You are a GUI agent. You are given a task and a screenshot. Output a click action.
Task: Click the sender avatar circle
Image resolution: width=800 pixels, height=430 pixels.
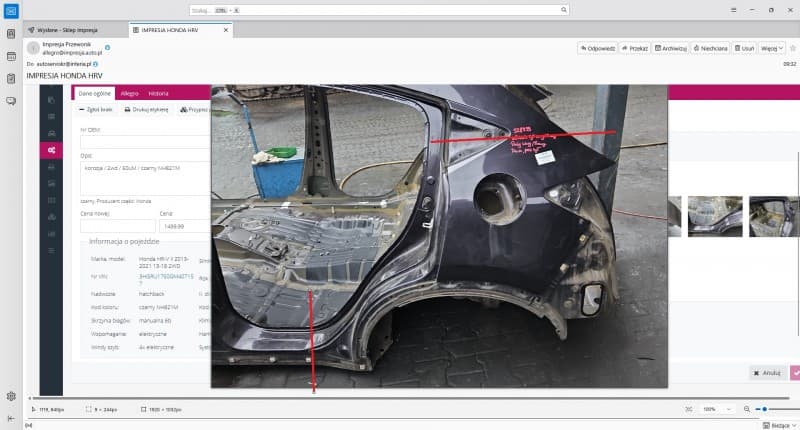[33, 48]
